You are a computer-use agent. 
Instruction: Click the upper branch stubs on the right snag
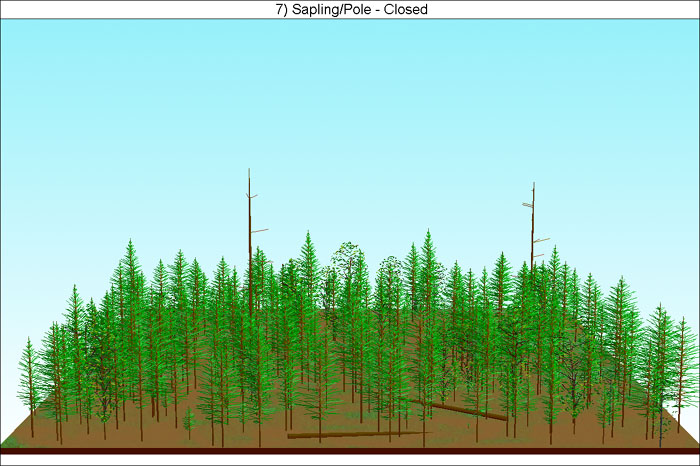(528, 204)
